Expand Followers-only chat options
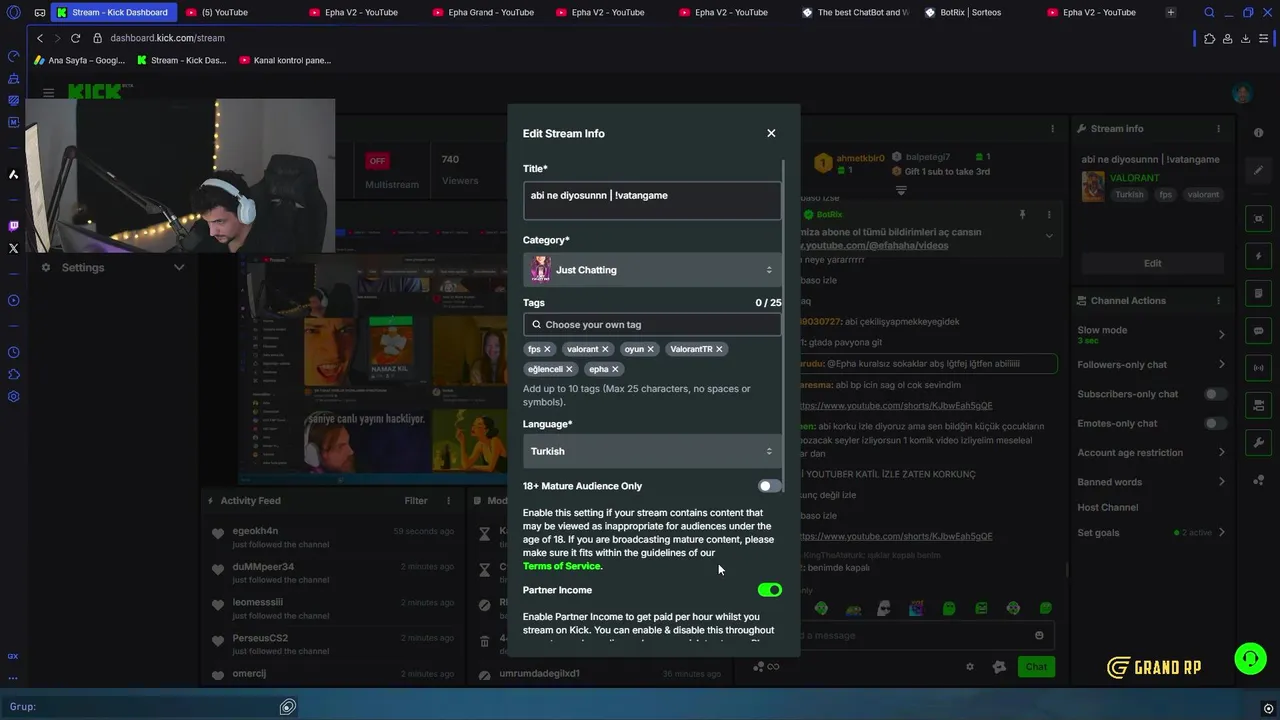Image resolution: width=1280 pixels, height=720 pixels. tap(1221, 365)
